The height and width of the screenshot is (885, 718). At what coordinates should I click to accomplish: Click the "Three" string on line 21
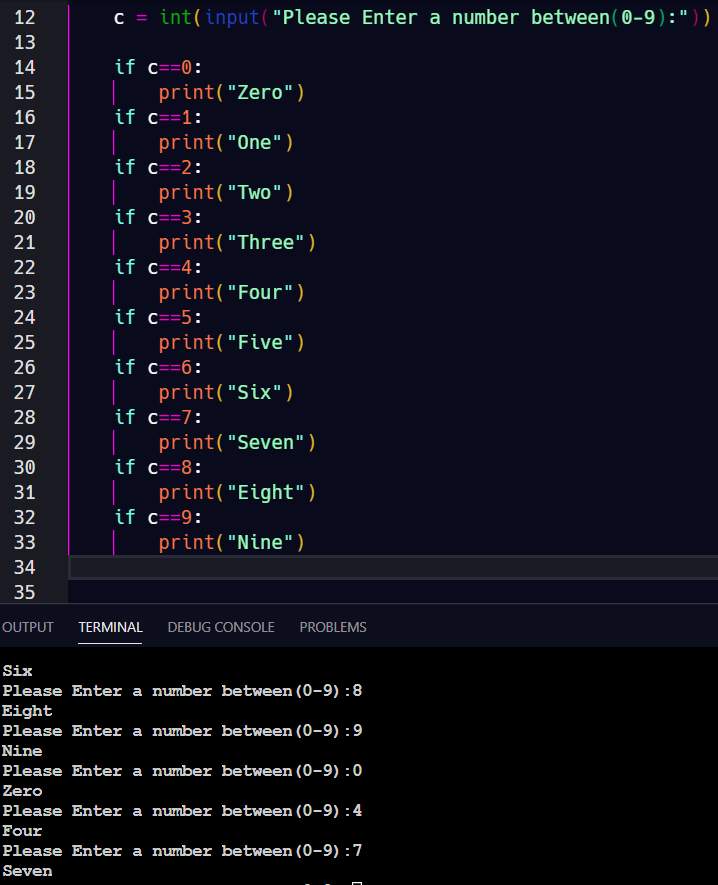(266, 242)
